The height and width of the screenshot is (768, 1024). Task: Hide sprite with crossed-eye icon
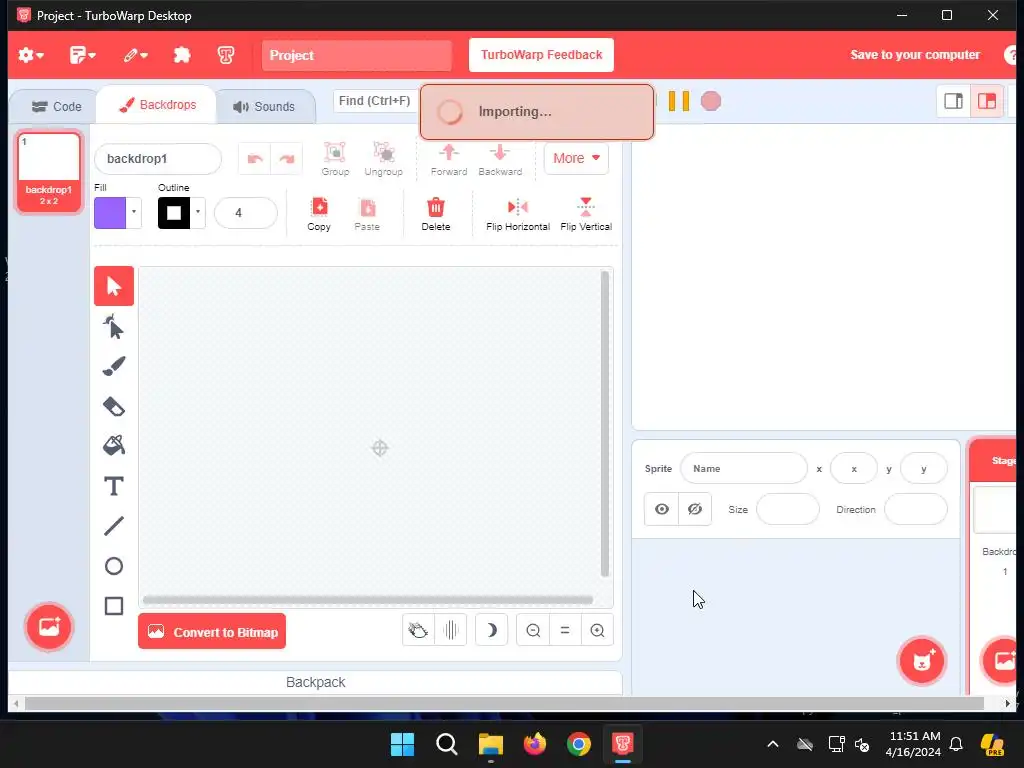click(695, 509)
